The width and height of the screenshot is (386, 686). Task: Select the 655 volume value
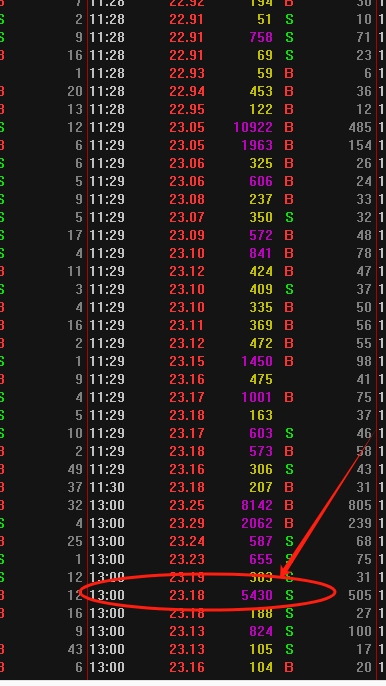[261, 559]
